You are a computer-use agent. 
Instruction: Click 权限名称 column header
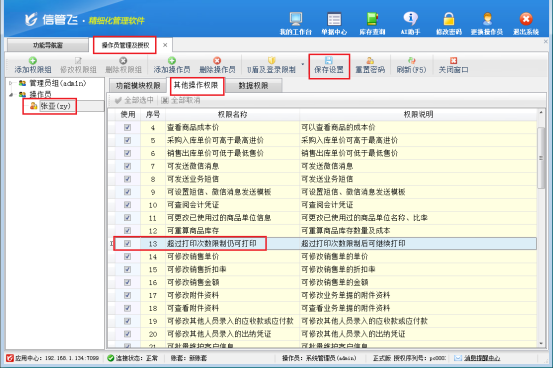(x=232, y=115)
